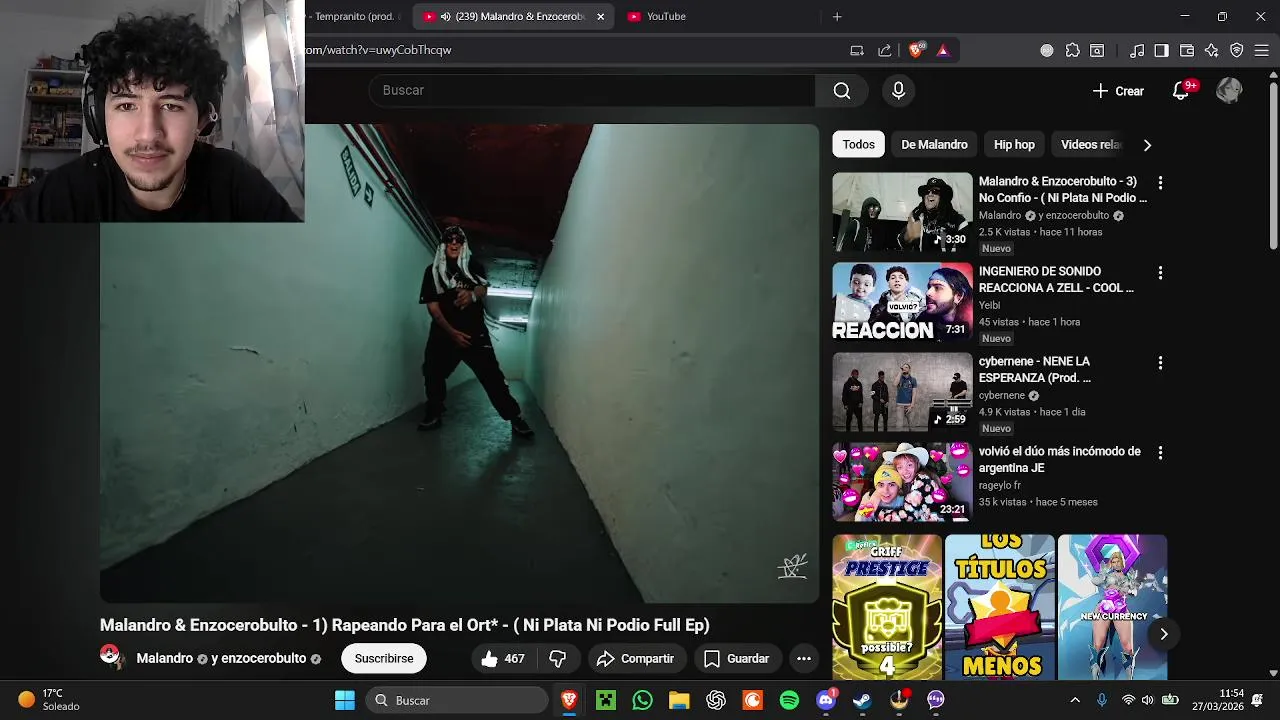Screen dimensions: 1280x720
Task: Open Brave Wallet icon
Action: [x=1187, y=50]
